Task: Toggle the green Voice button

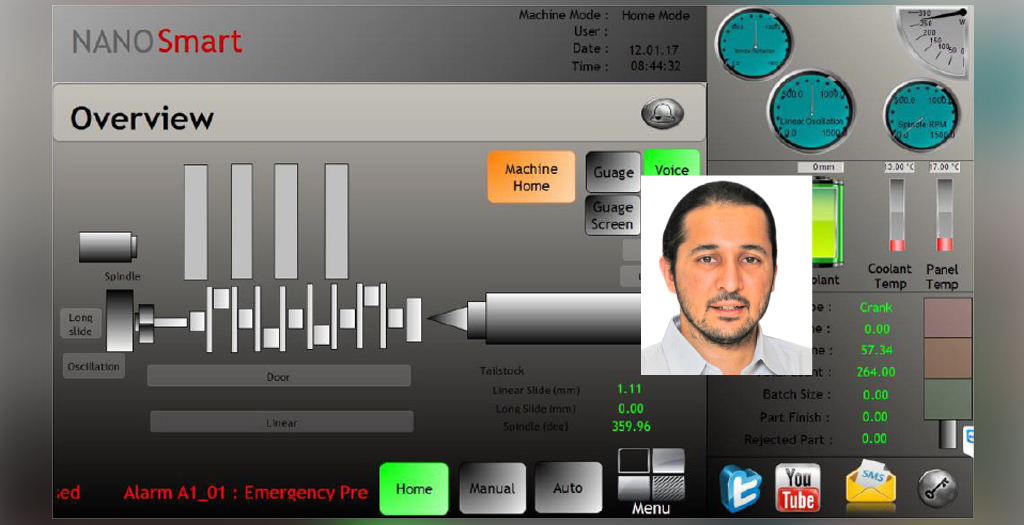Action: tap(671, 163)
